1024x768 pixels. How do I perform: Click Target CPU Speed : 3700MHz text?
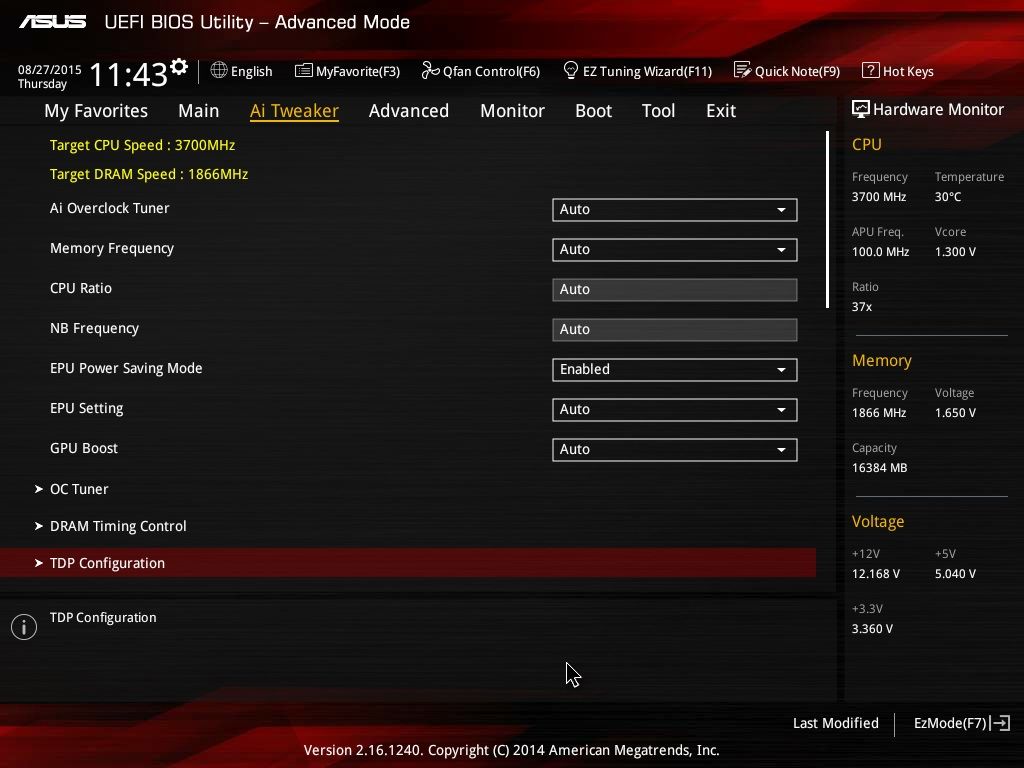pos(142,145)
